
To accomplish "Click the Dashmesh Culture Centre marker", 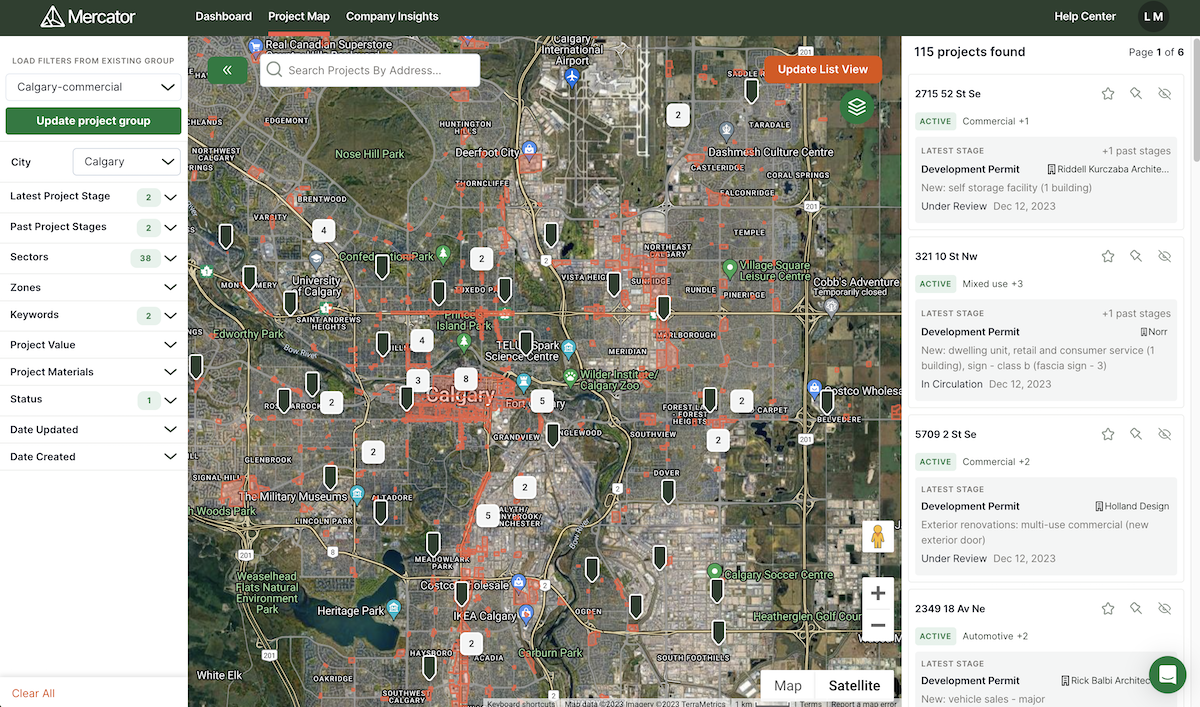I will pyautogui.click(x=726, y=132).
